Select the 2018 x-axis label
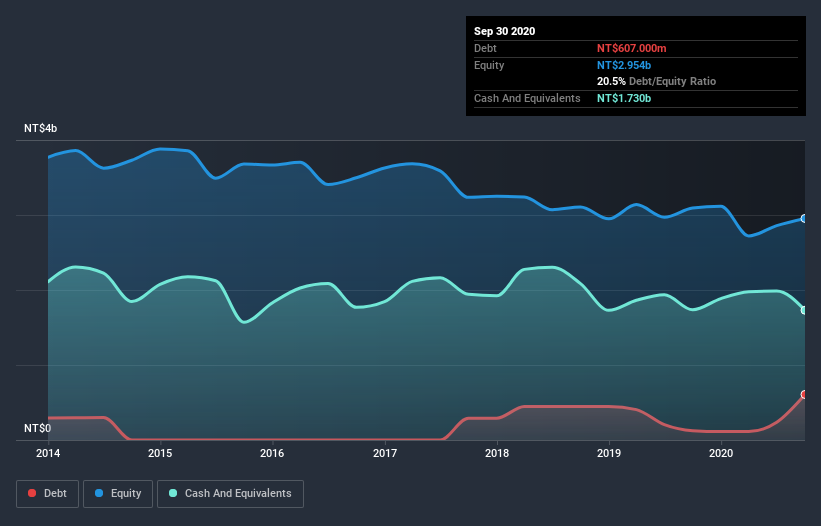 click(497, 453)
